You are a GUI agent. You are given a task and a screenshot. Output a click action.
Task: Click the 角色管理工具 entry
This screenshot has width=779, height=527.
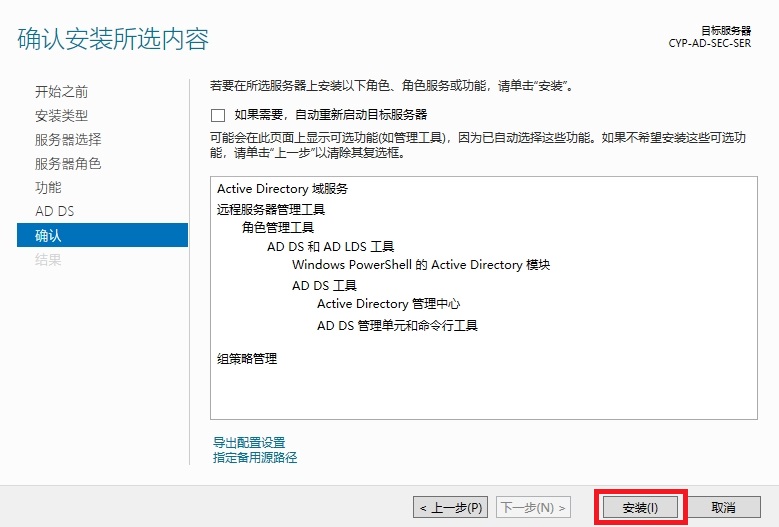pyautogui.click(x=278, y=227)
